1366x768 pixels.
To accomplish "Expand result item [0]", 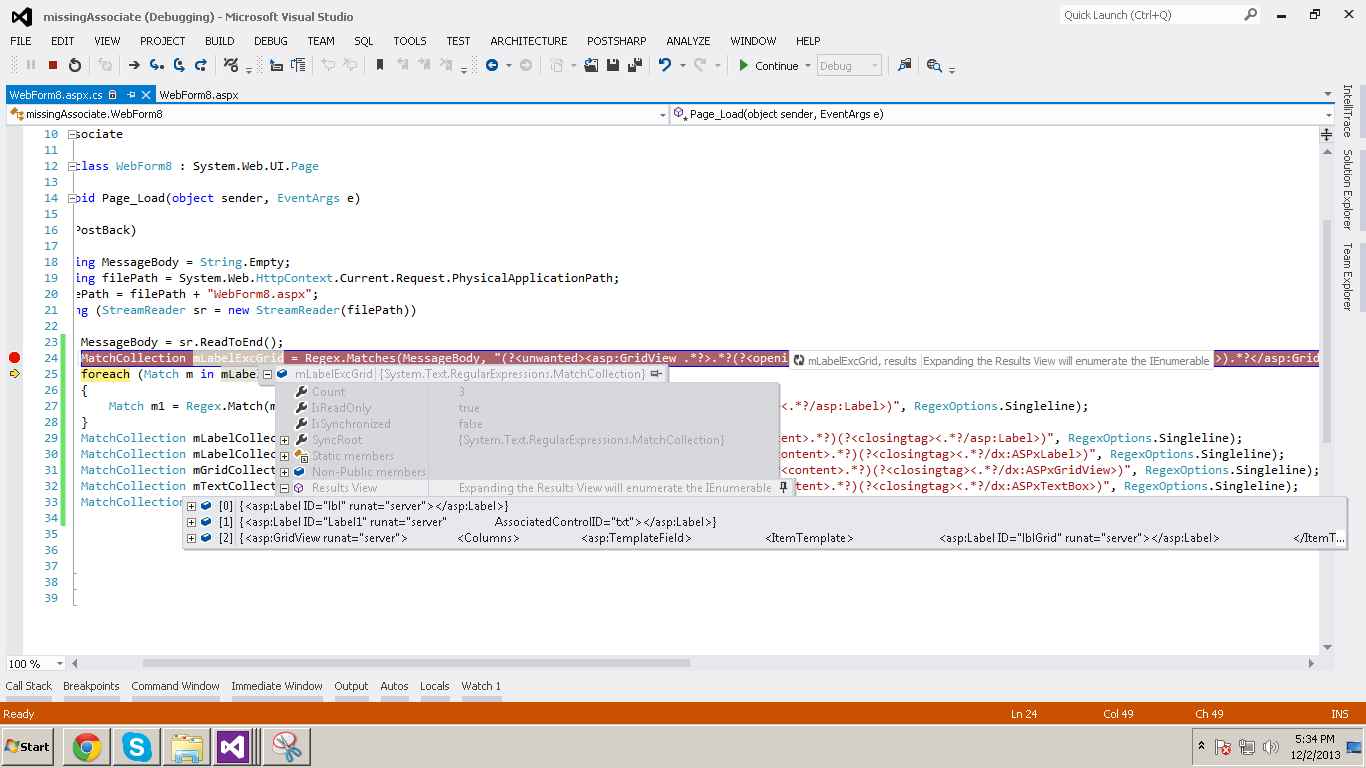I will coord(191,506).
